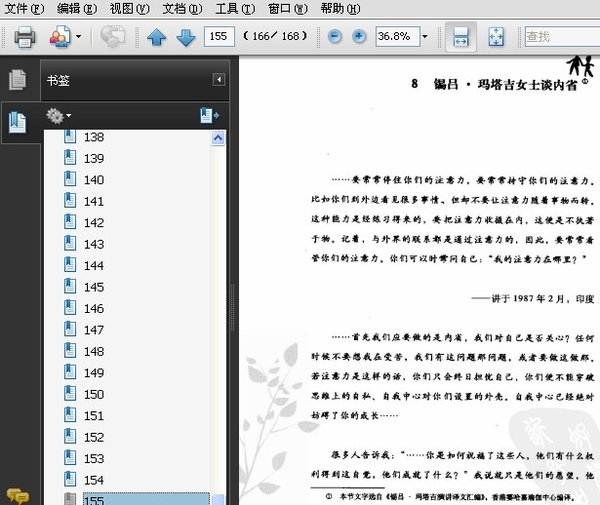Image resolution: width=600 pixels, height=505 pixels.
Task: Click bookmark list scroll-up arrow
Action: pos(218,138)
